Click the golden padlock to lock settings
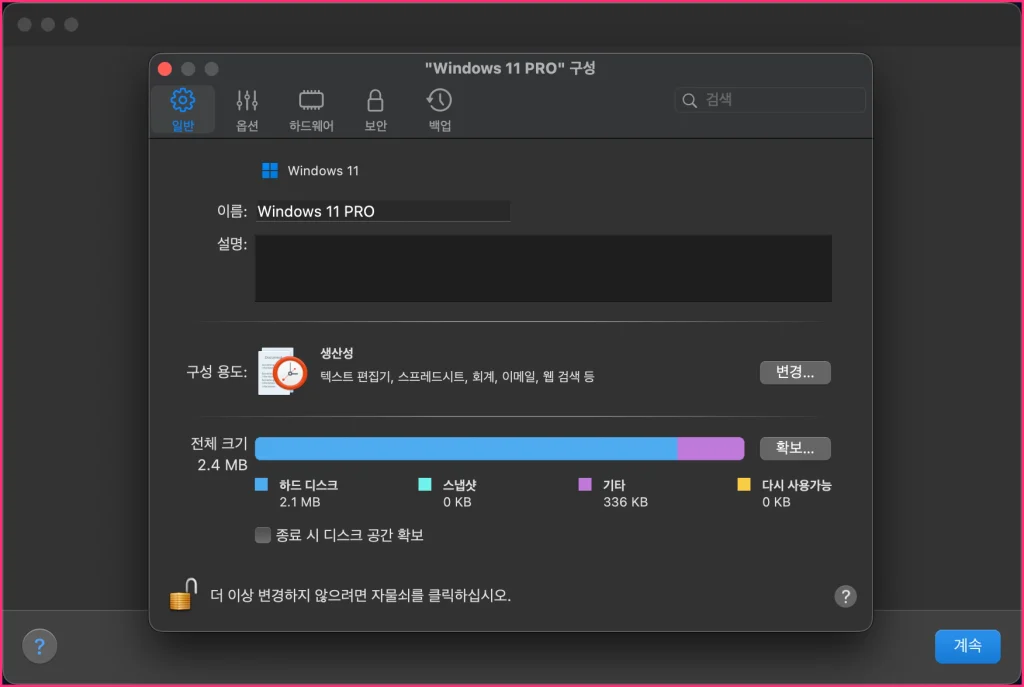The width and height of the screenshot is (1024, 687). pos(183,594)
